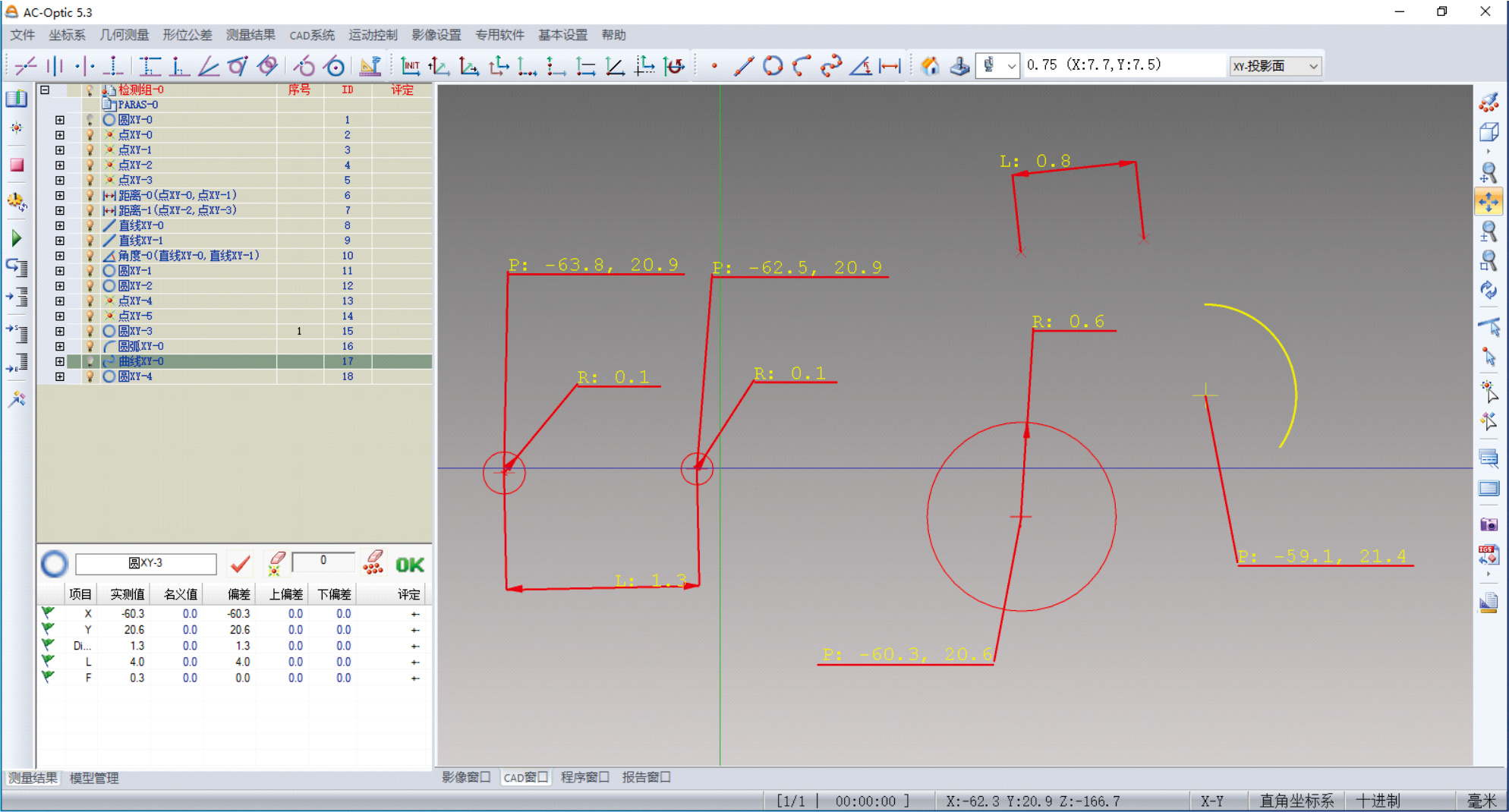This screenshot has width=1509, height=812.
Task: Toggle lightbulb visibility for 曲线XY-0
Action: [90, 361]
